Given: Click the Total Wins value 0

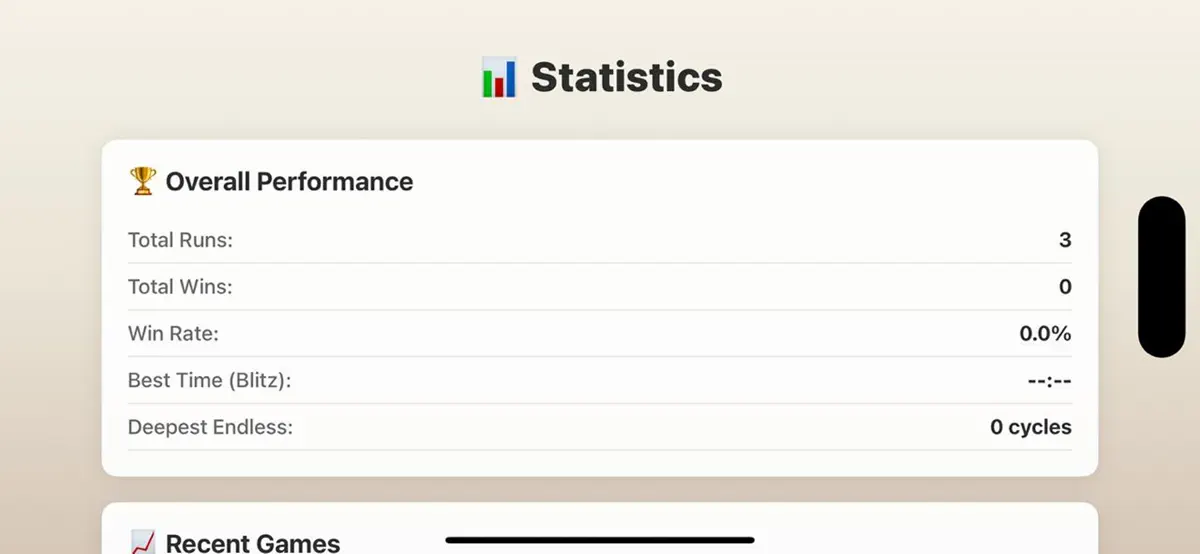Looking at the screenshot, I should coord(1065,287).
